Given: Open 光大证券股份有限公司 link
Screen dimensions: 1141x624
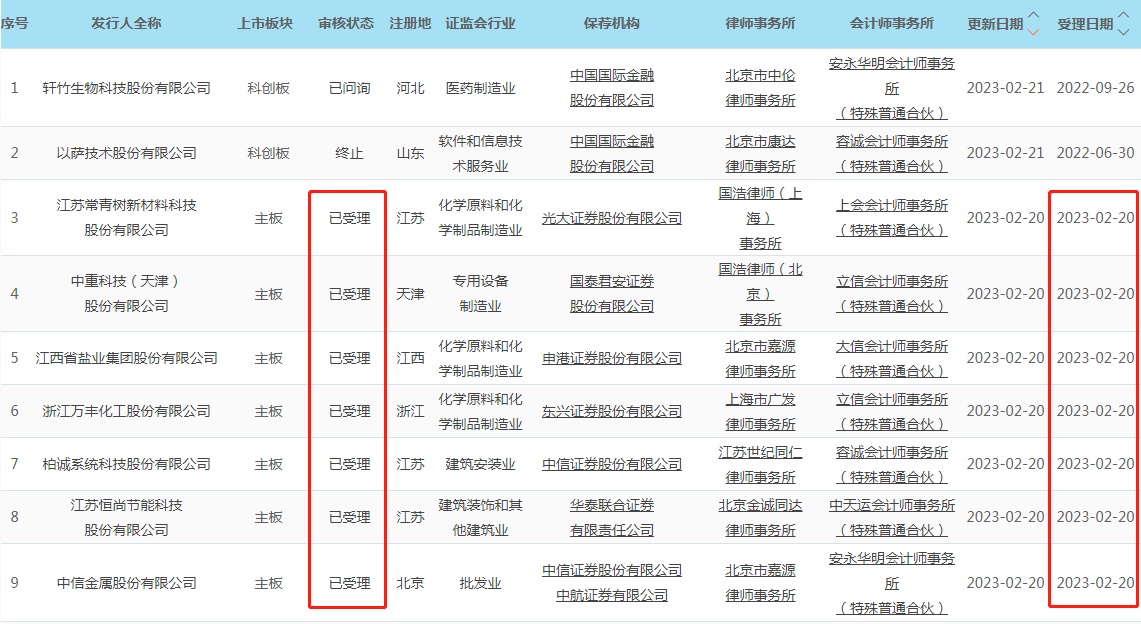Looking at the screenshot, I should pyautogui.click(x=612, y=218).
